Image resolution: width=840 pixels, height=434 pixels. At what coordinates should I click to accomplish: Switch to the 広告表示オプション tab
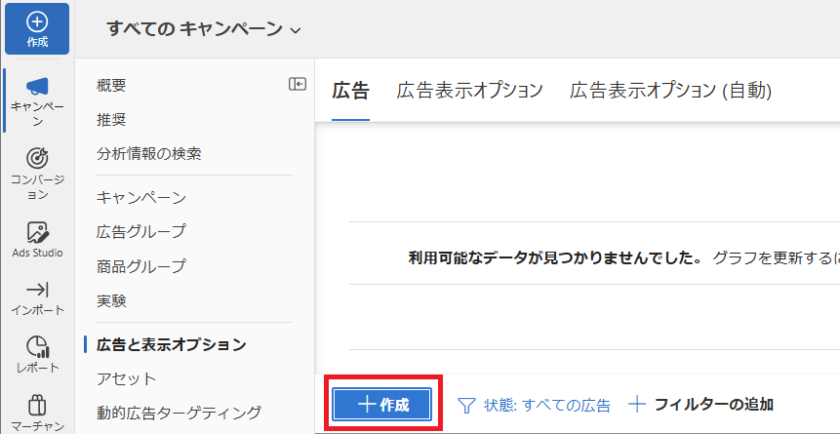[x=469, y=90]
